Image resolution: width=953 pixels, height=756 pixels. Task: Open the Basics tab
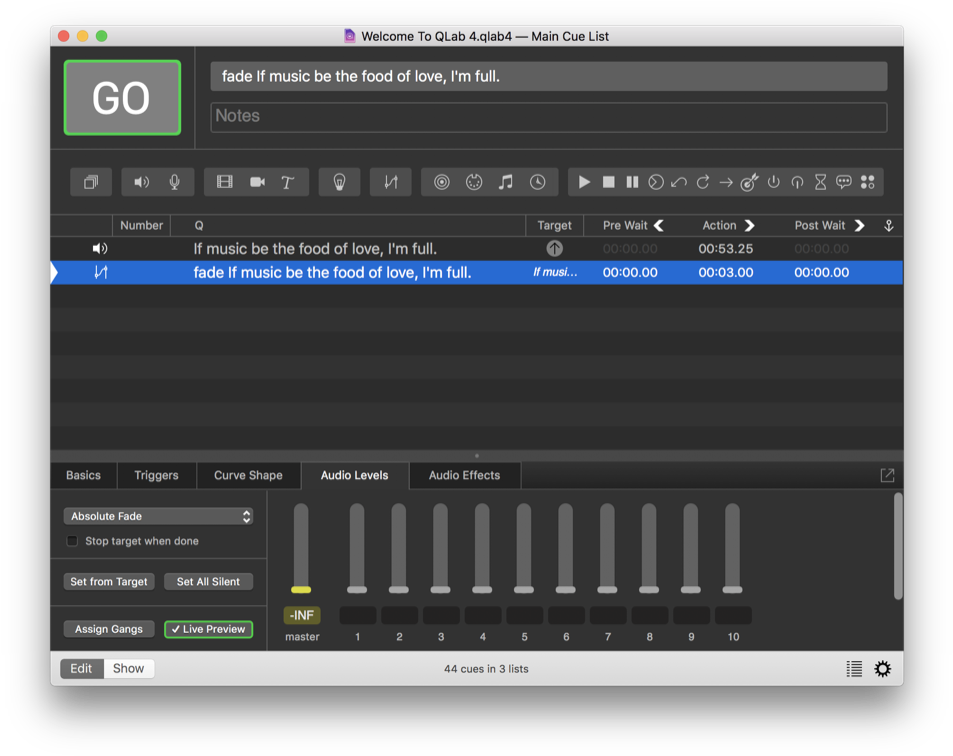(83, 475)
